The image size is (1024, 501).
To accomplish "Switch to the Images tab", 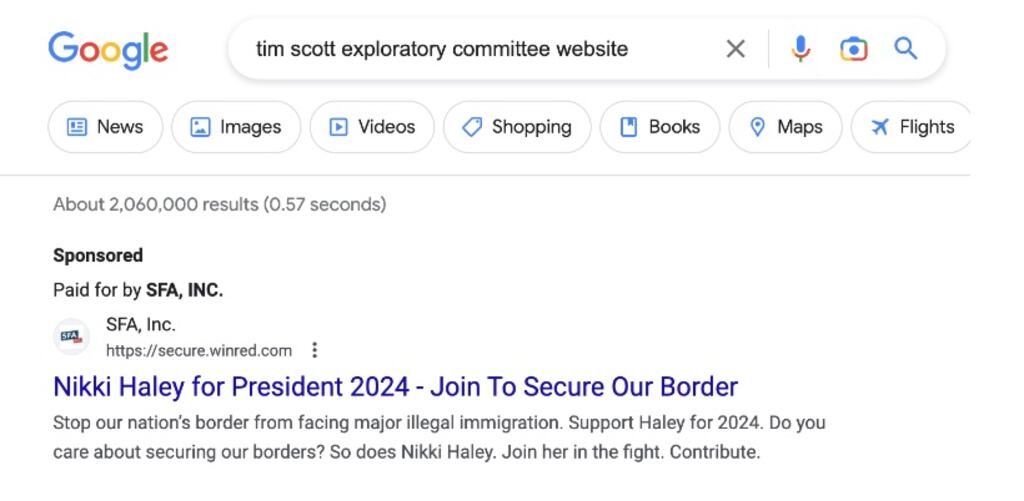I will click(x=236, y=127).
